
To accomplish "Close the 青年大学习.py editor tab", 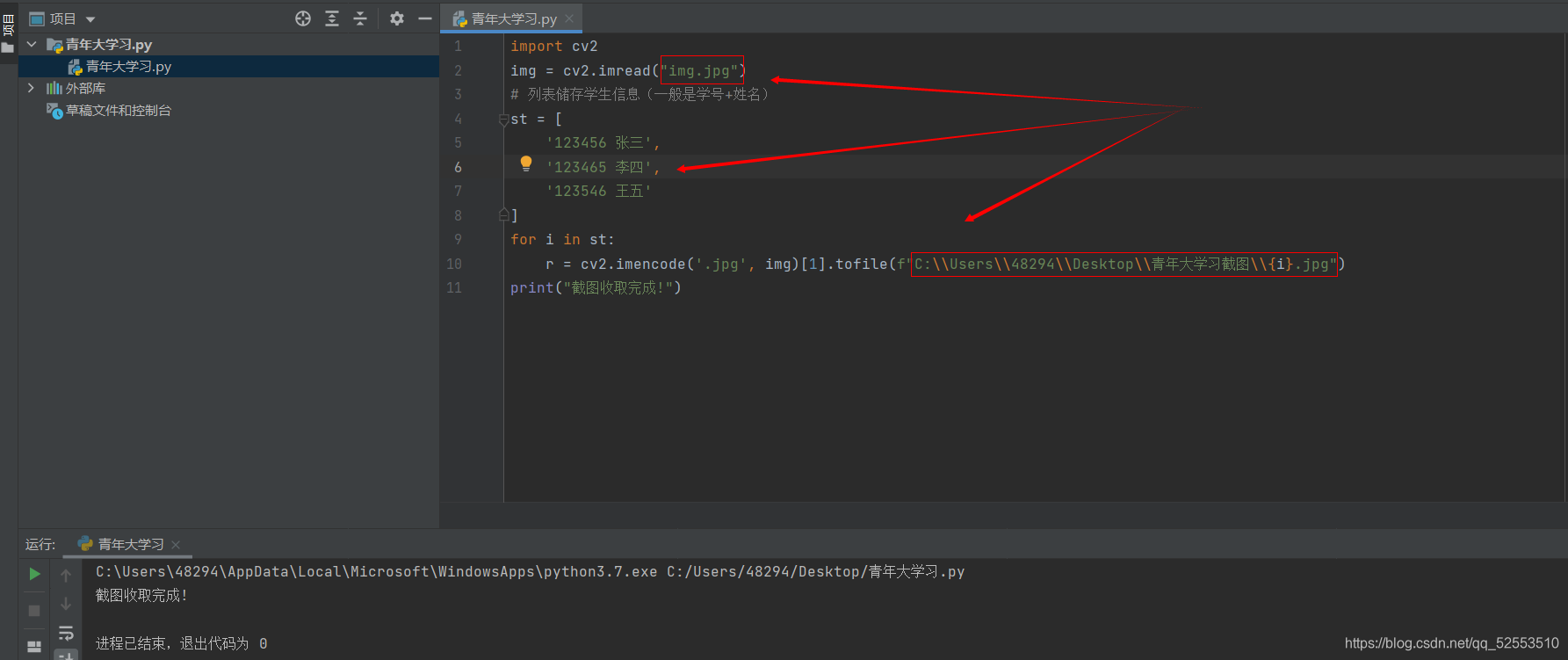I will pyautogui.click(x=569, y=18).
